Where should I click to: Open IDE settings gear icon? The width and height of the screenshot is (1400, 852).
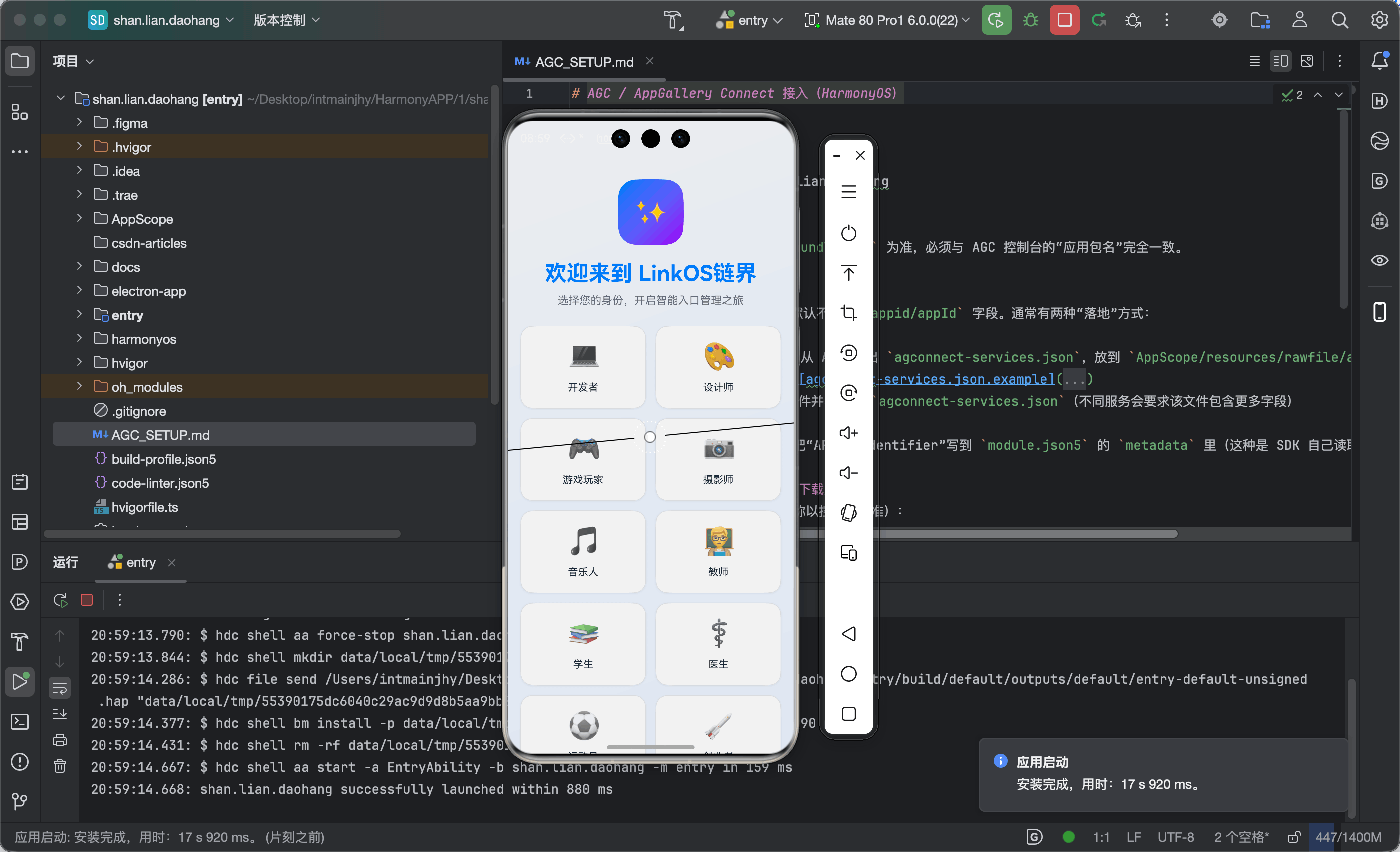click(x=1379, y=20)
